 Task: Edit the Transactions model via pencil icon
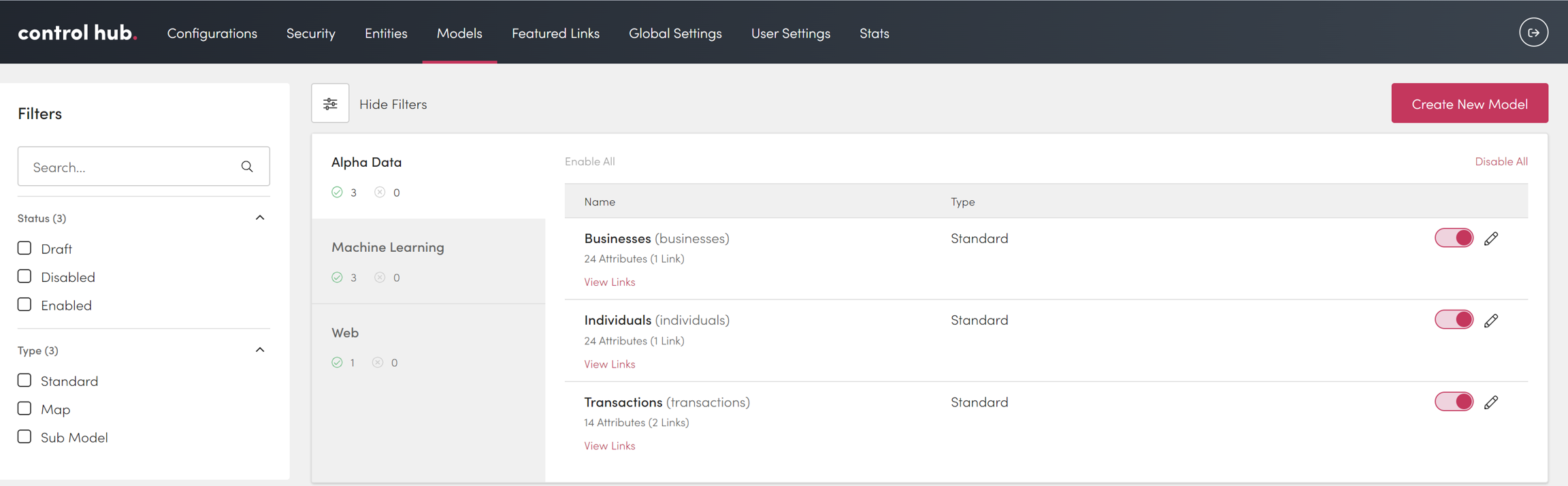click(1491, 402)
